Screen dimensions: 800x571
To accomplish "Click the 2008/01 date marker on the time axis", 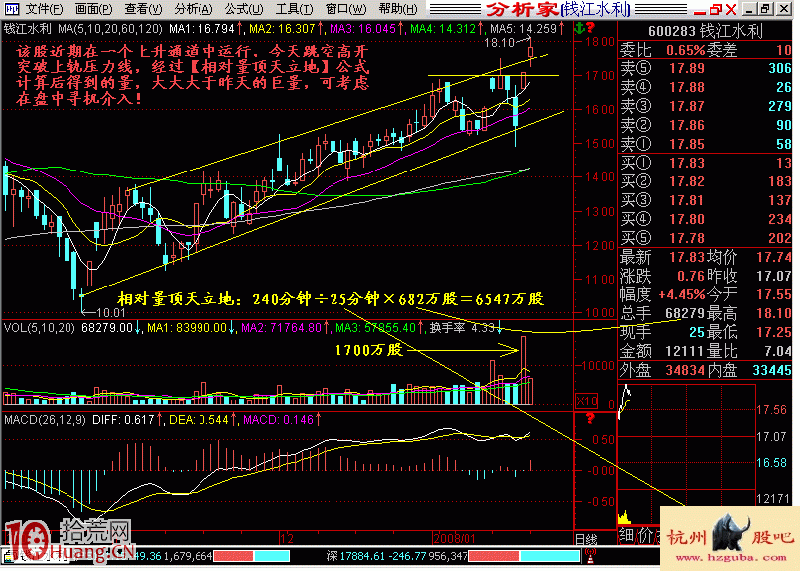I will pos(454,538).
